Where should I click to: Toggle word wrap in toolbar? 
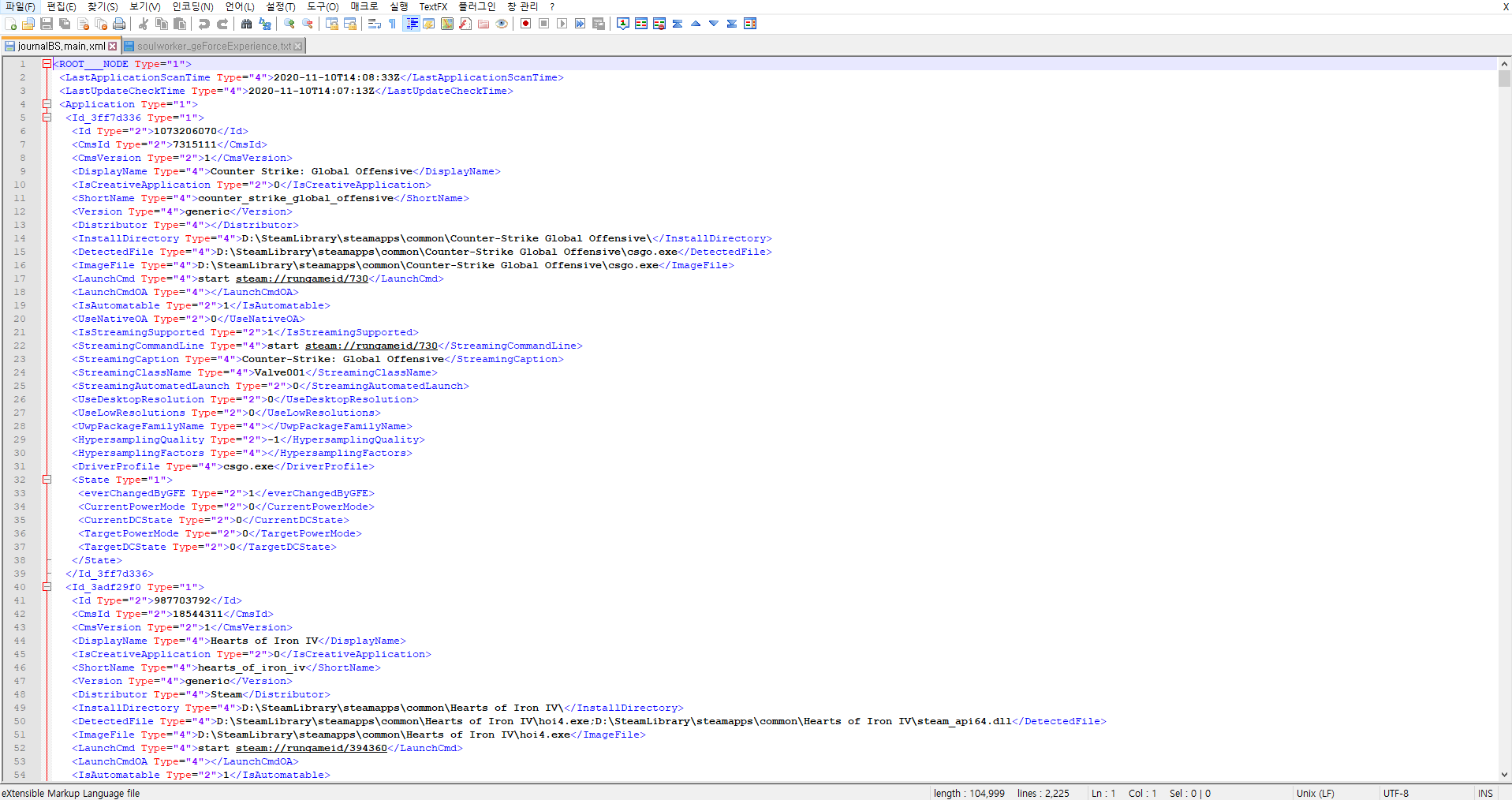[x=375, y=24]
